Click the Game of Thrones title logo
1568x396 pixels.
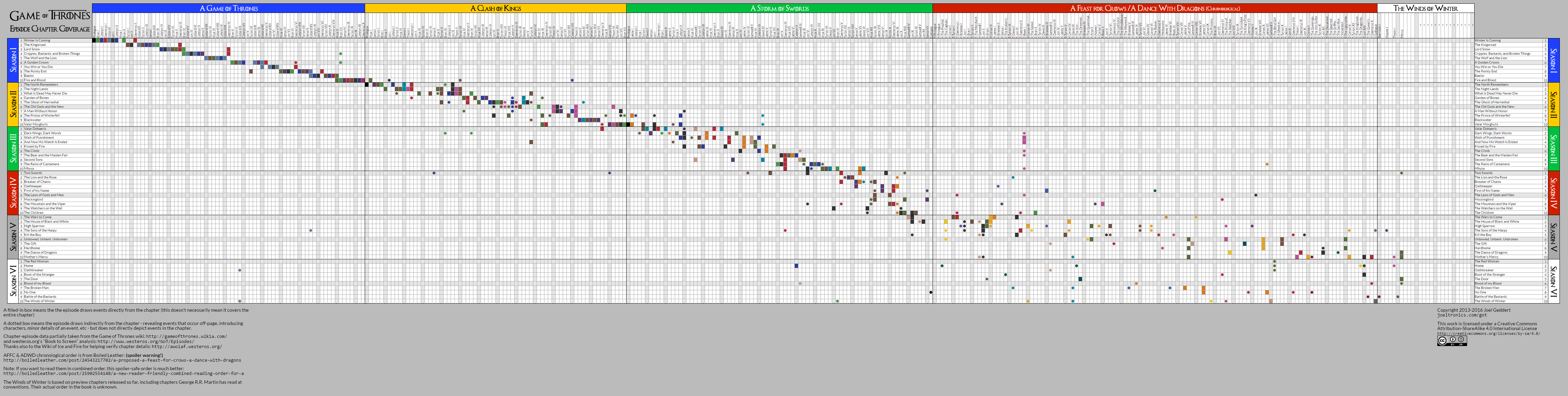(x=49, y=15)
